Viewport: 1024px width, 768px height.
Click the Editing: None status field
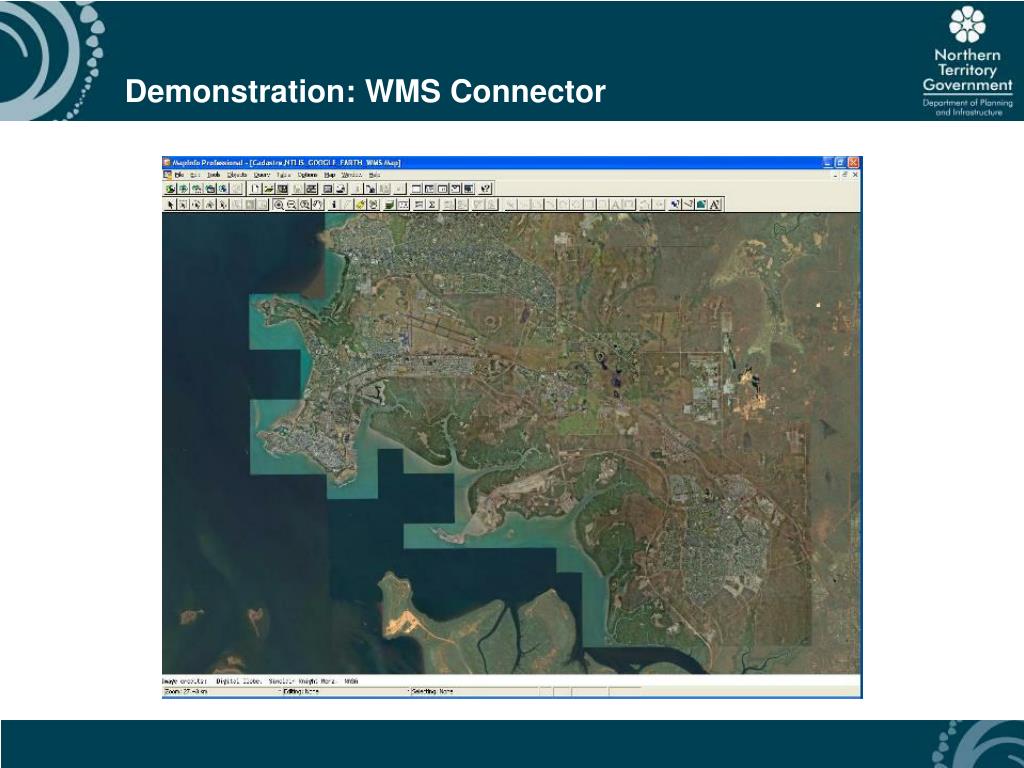point(345,691)
